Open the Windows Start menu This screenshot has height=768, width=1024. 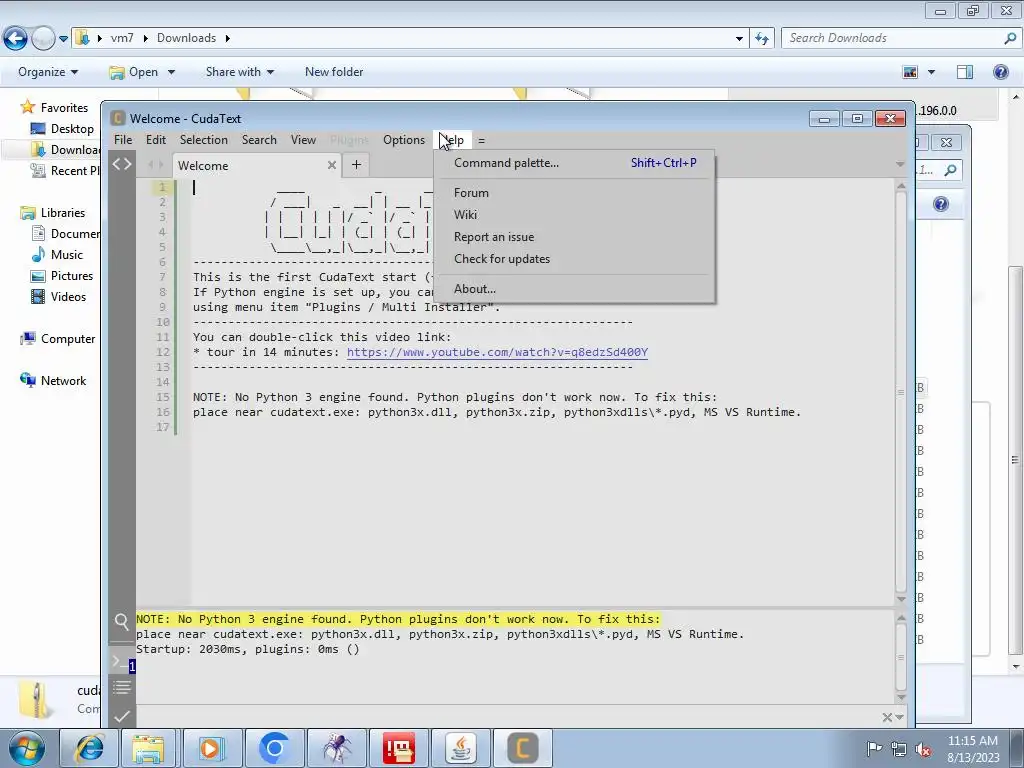26,748
